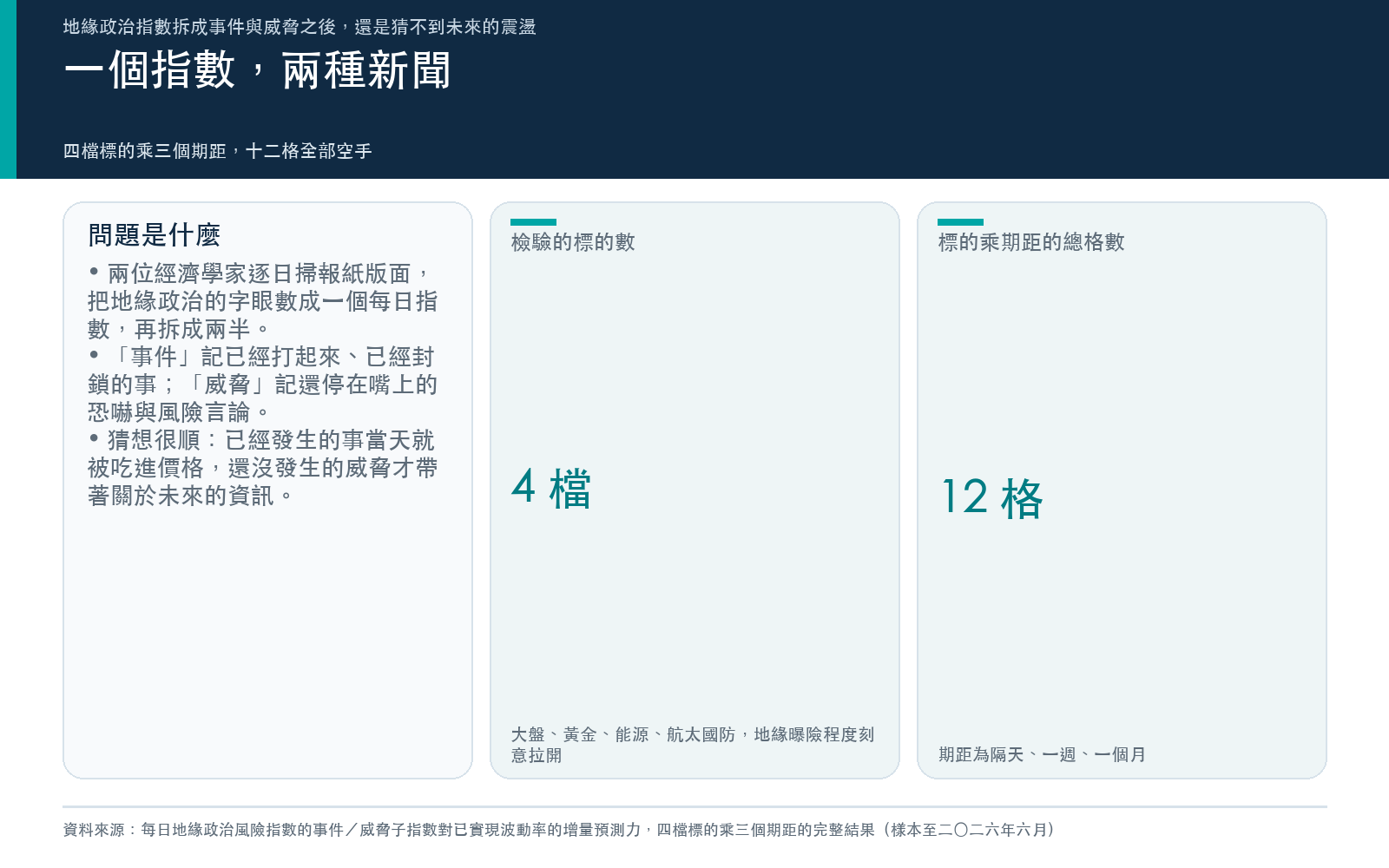This screenshot has width=1389, height=868.
Task: Click the footer source line 資料來源
Action: pos(559,830)
